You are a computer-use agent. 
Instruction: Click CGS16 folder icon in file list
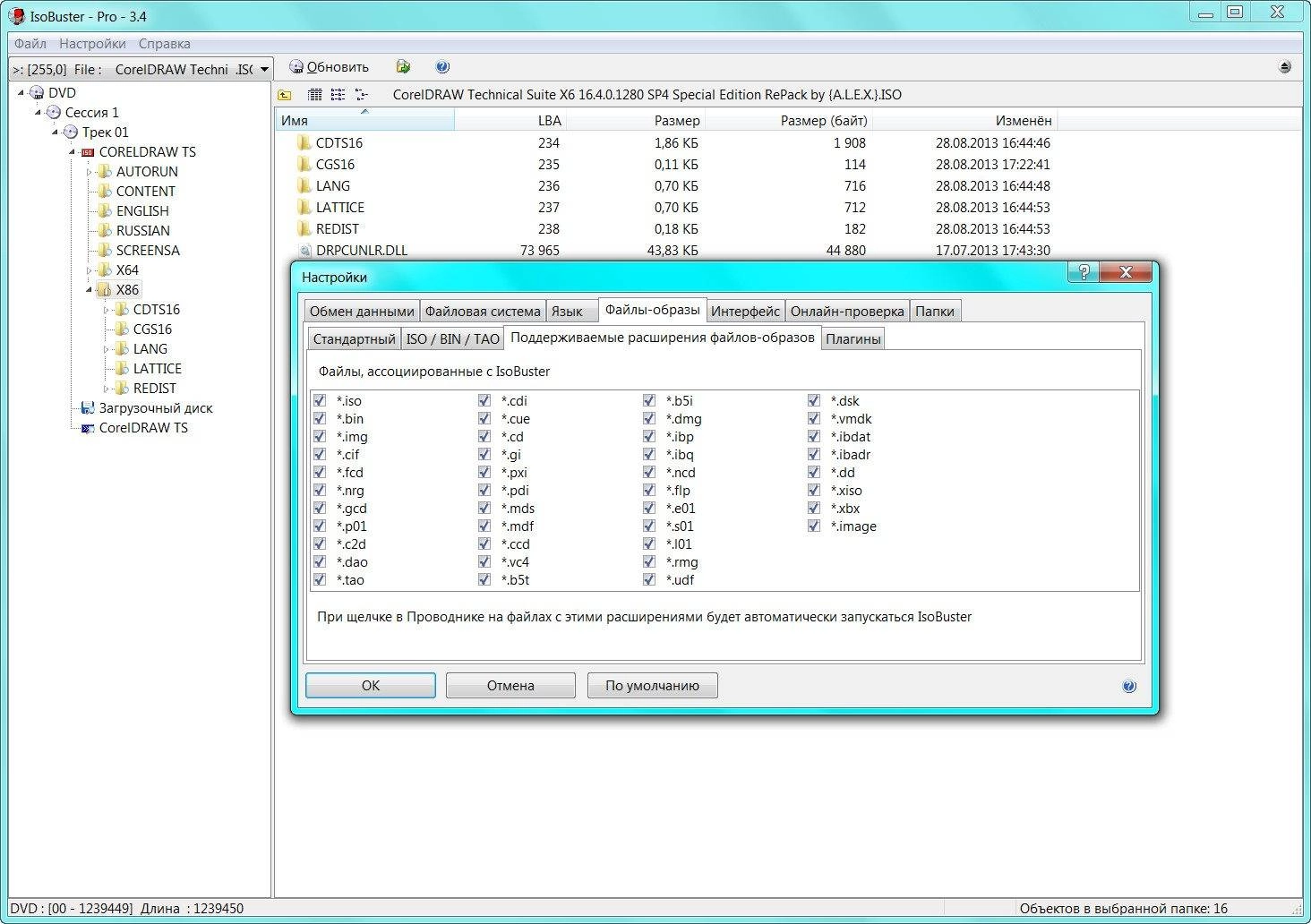pyautogui.click(x=304, y=164)
